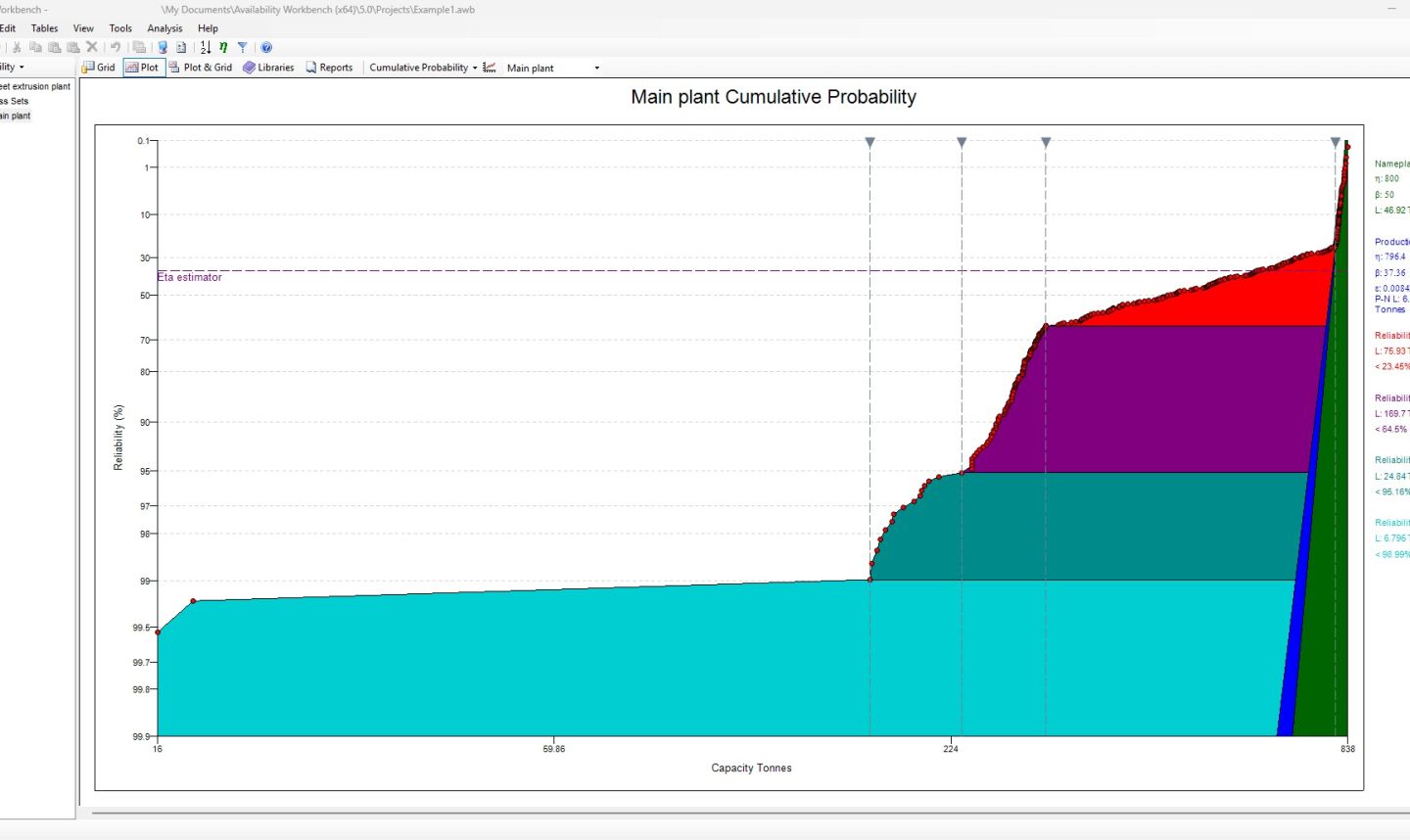Click the Undo toolbar icon

click(116, 47)
